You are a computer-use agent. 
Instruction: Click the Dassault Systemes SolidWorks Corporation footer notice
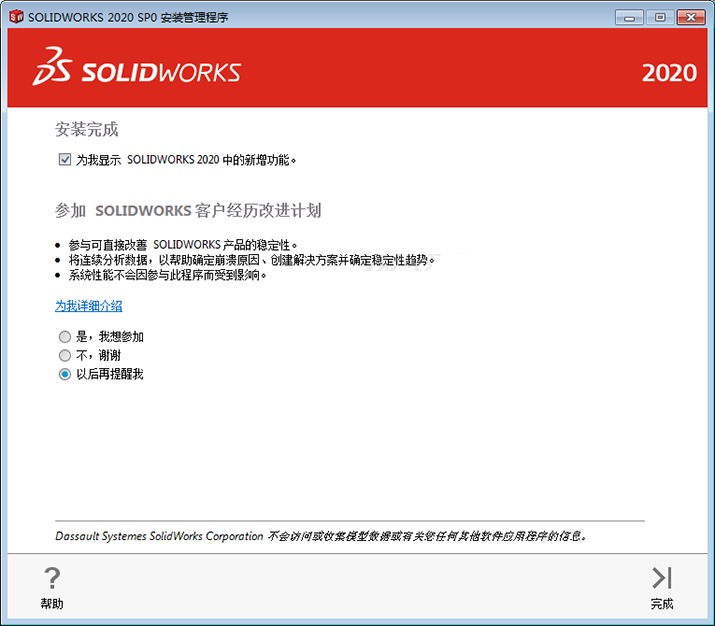click(x=321, y=536)
